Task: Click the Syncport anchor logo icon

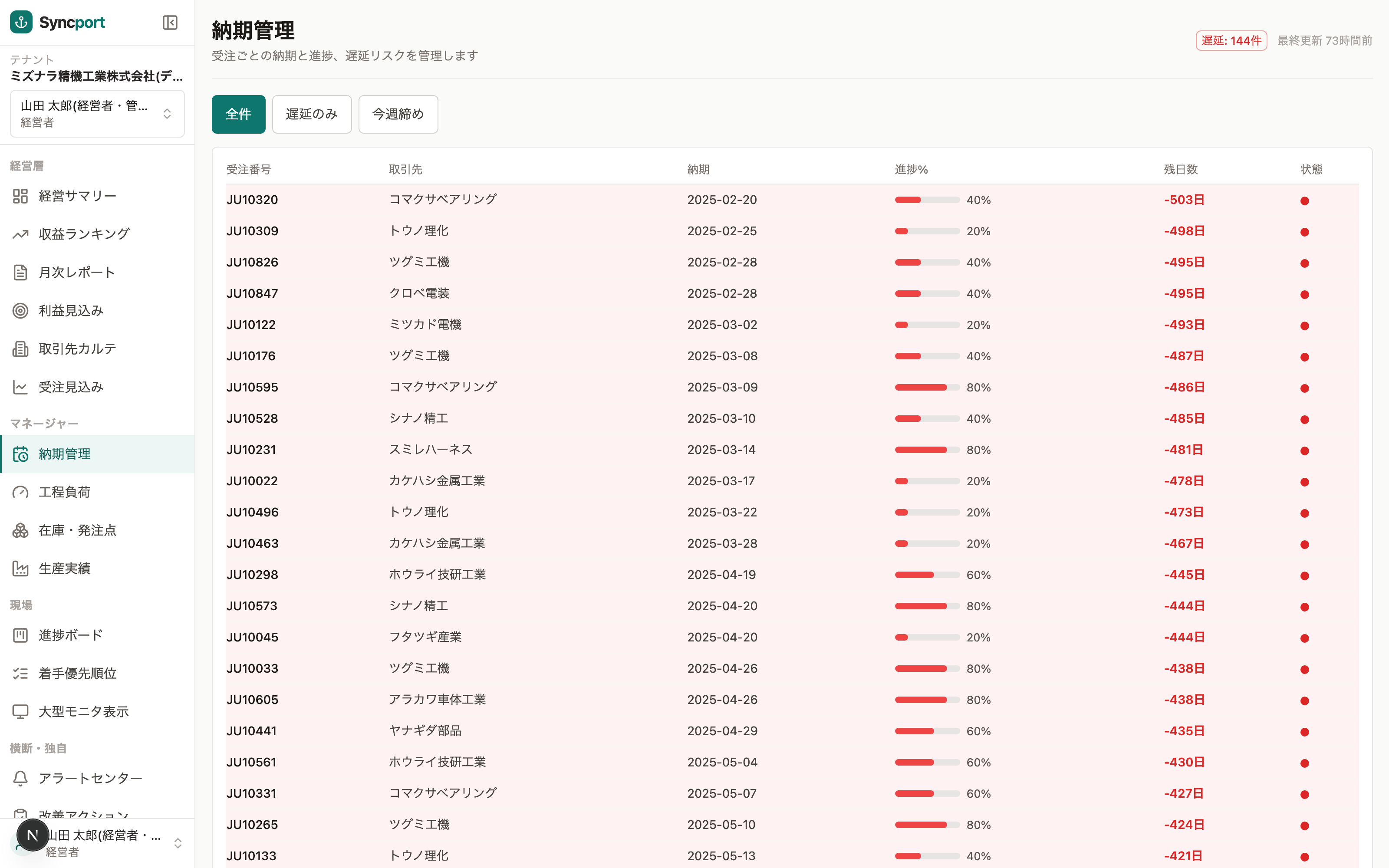Action: (21, 23)
